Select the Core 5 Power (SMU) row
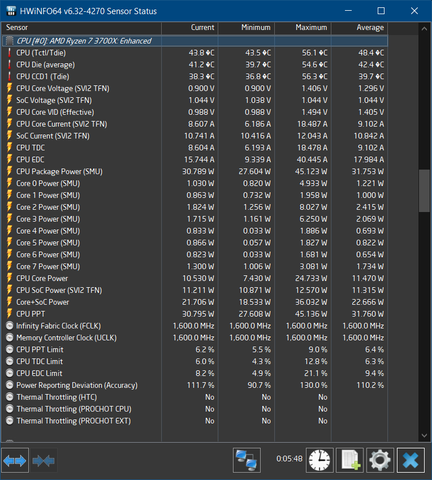Viewport: 432px width, 480px height. 195,243
